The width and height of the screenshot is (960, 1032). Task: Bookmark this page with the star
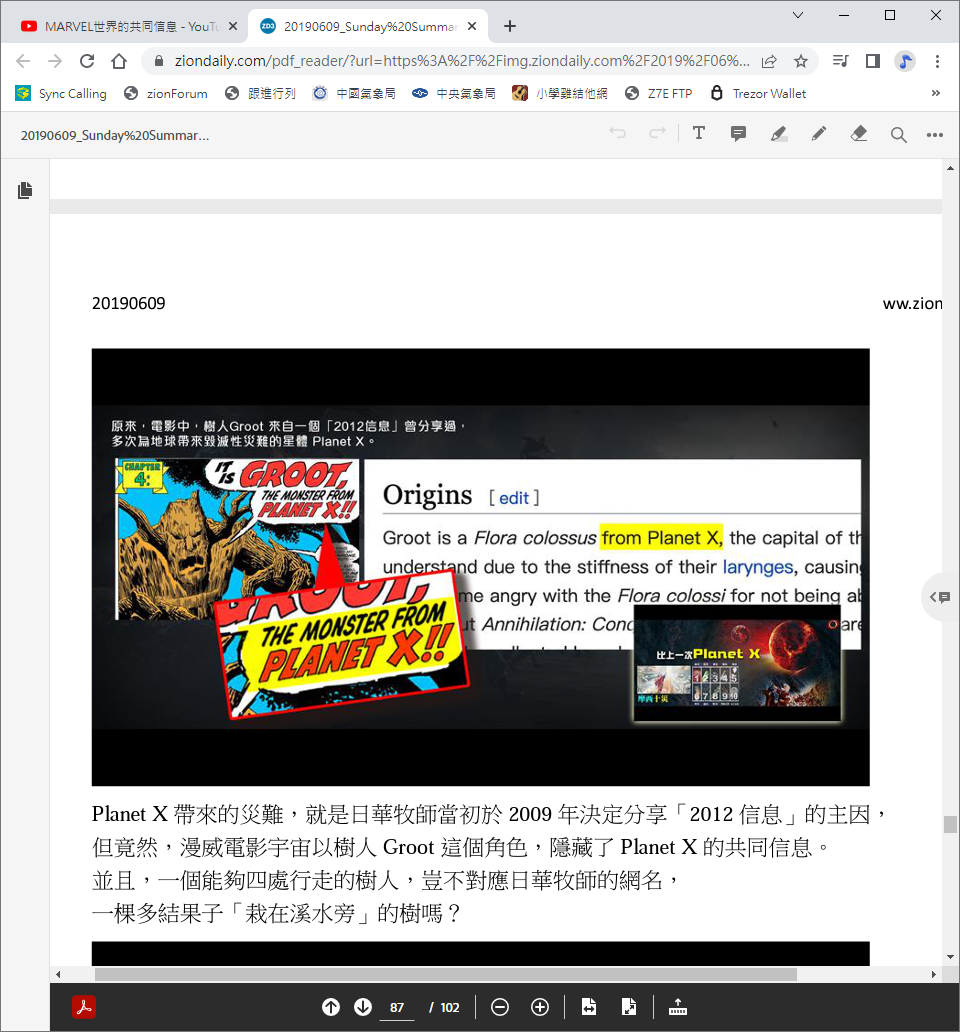[801, 61]
